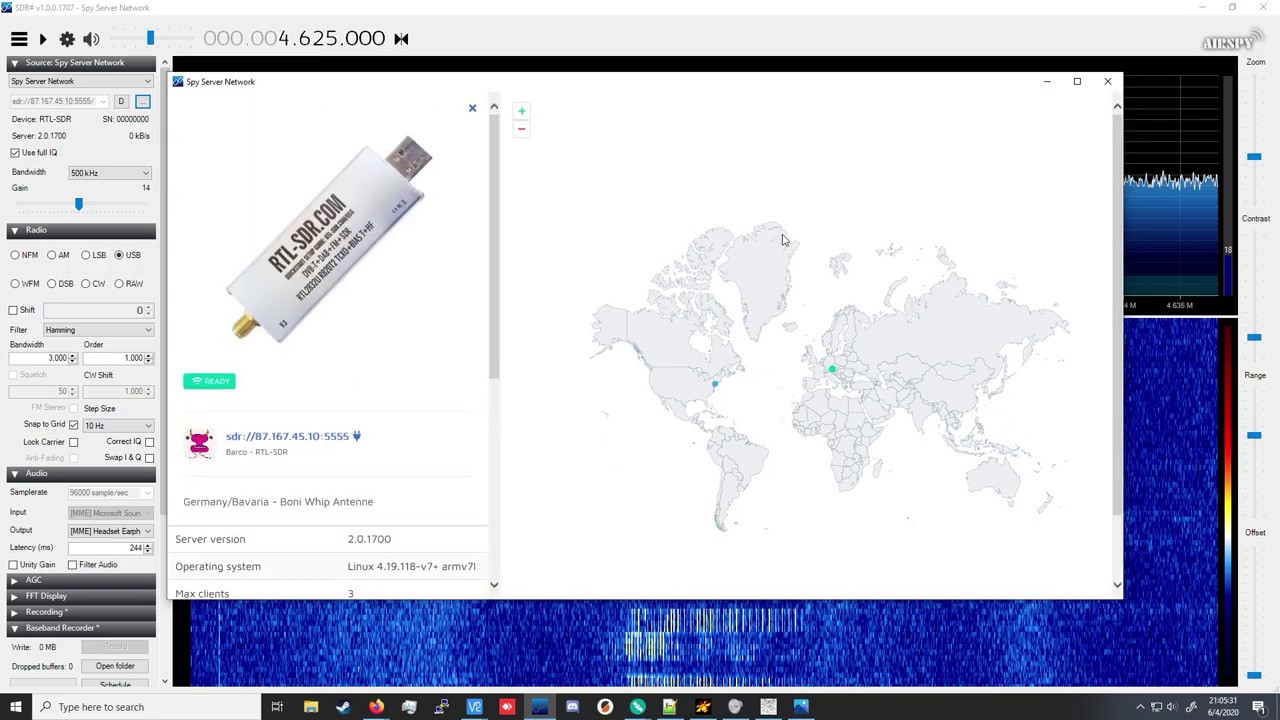Open the SDR# hamburger main menu
The image size is (1280, 720).
pos(19,39)
